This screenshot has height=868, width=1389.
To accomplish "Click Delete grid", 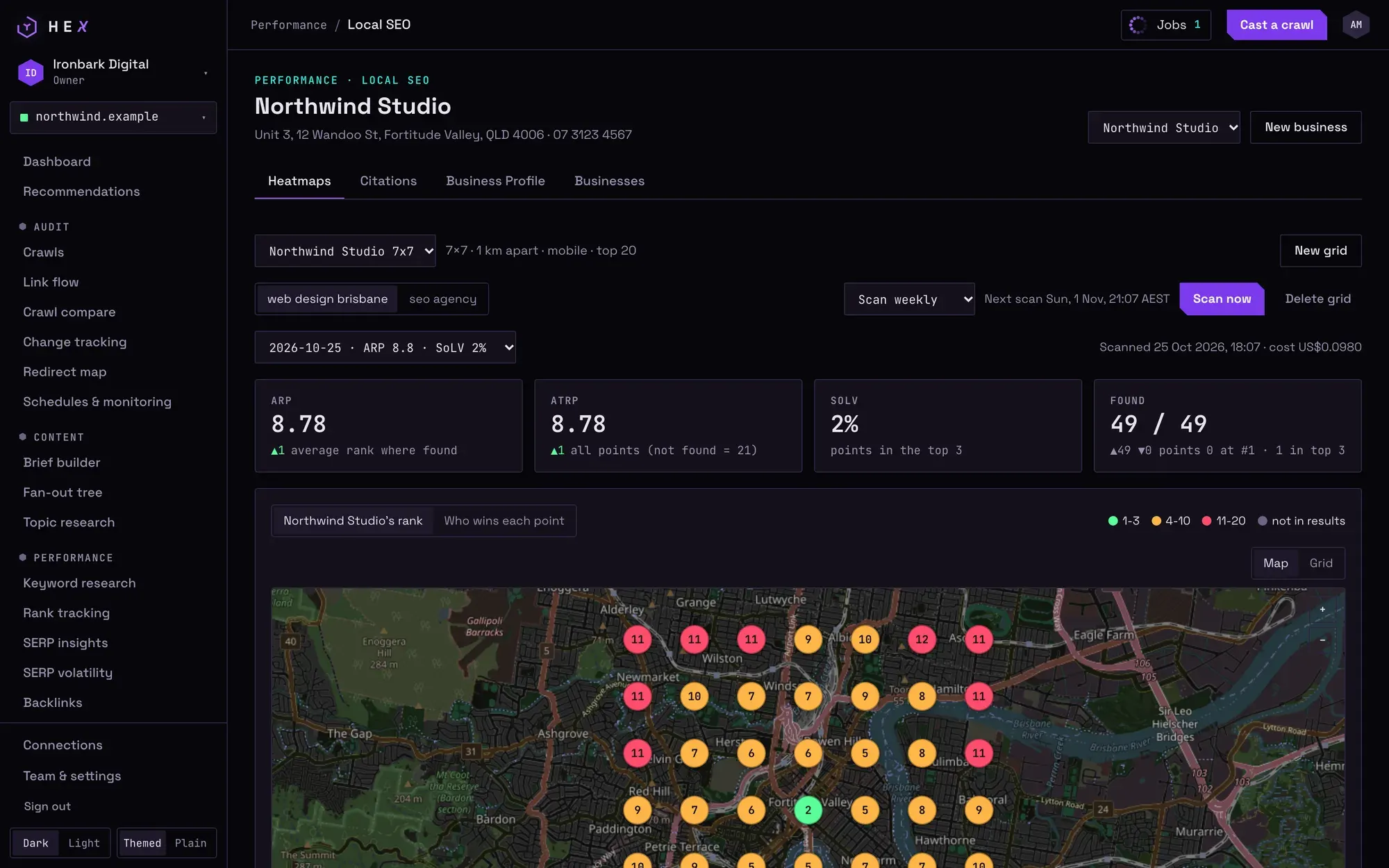I will [1317, 299].
